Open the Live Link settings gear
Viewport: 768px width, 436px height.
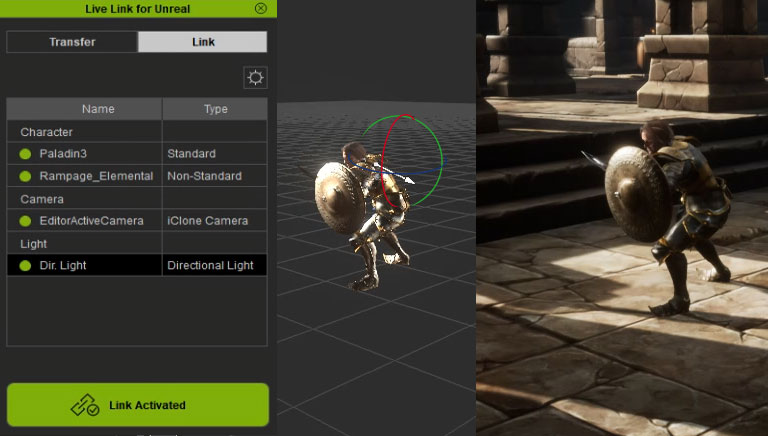pos(255,77)
